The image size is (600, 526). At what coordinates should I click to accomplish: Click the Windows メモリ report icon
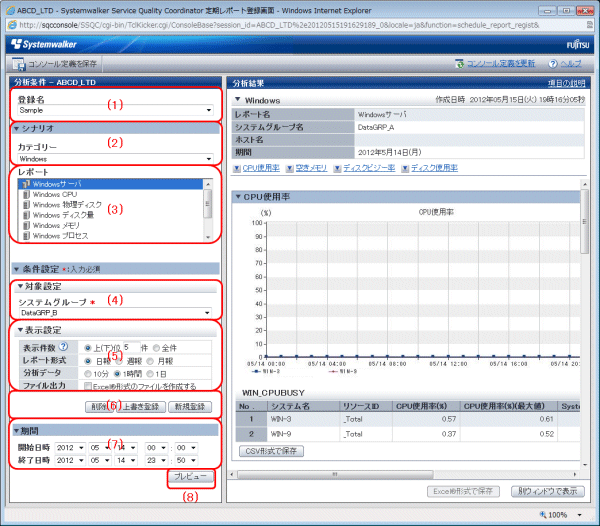point(26,225)
